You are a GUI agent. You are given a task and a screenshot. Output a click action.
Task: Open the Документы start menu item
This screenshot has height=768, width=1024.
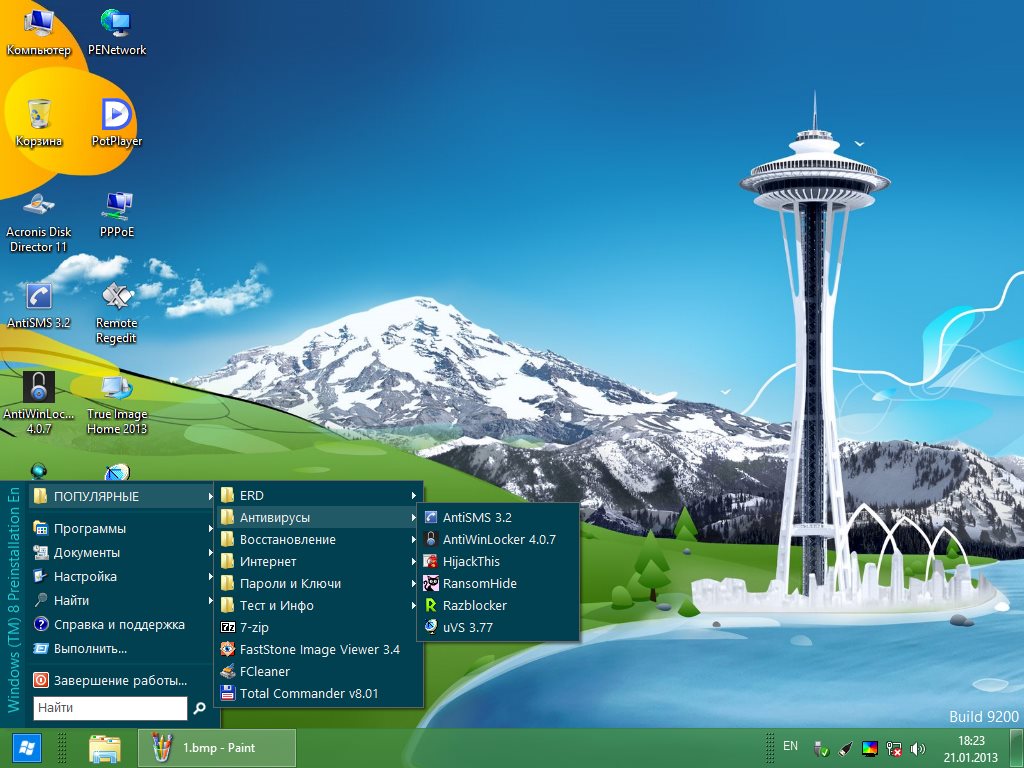123,552
